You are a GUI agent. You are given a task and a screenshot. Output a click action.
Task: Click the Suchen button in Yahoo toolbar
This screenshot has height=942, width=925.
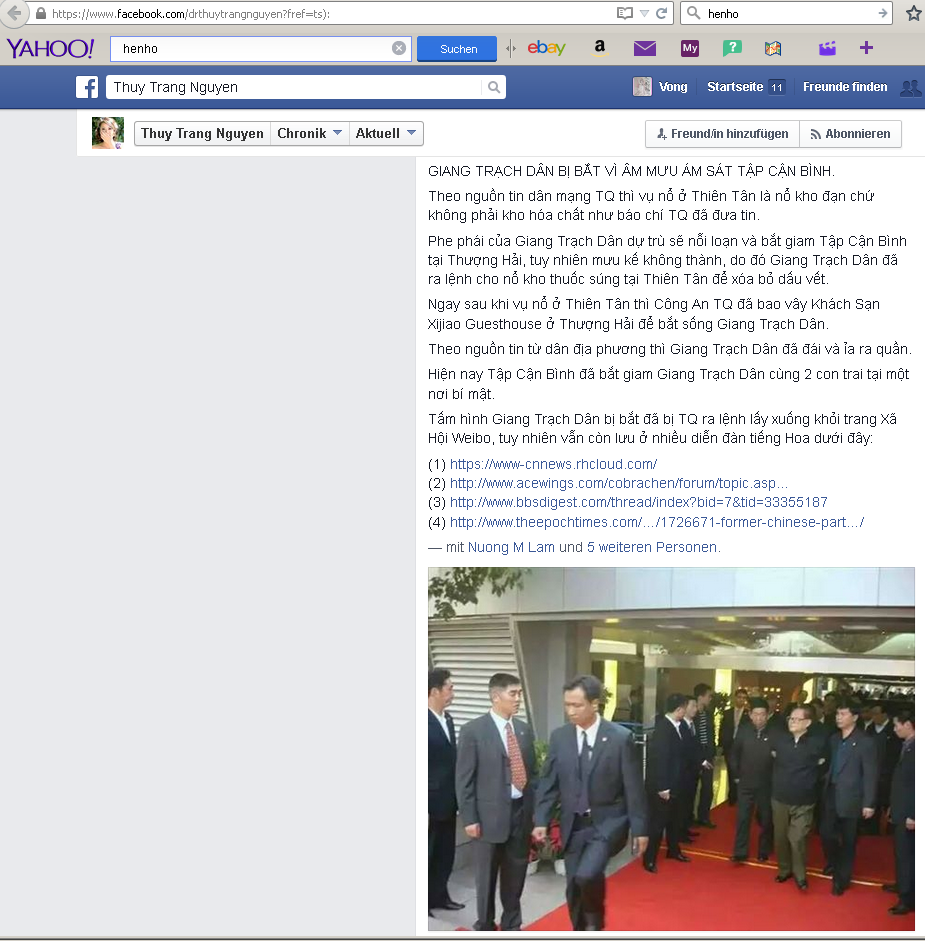click(457, 49)
